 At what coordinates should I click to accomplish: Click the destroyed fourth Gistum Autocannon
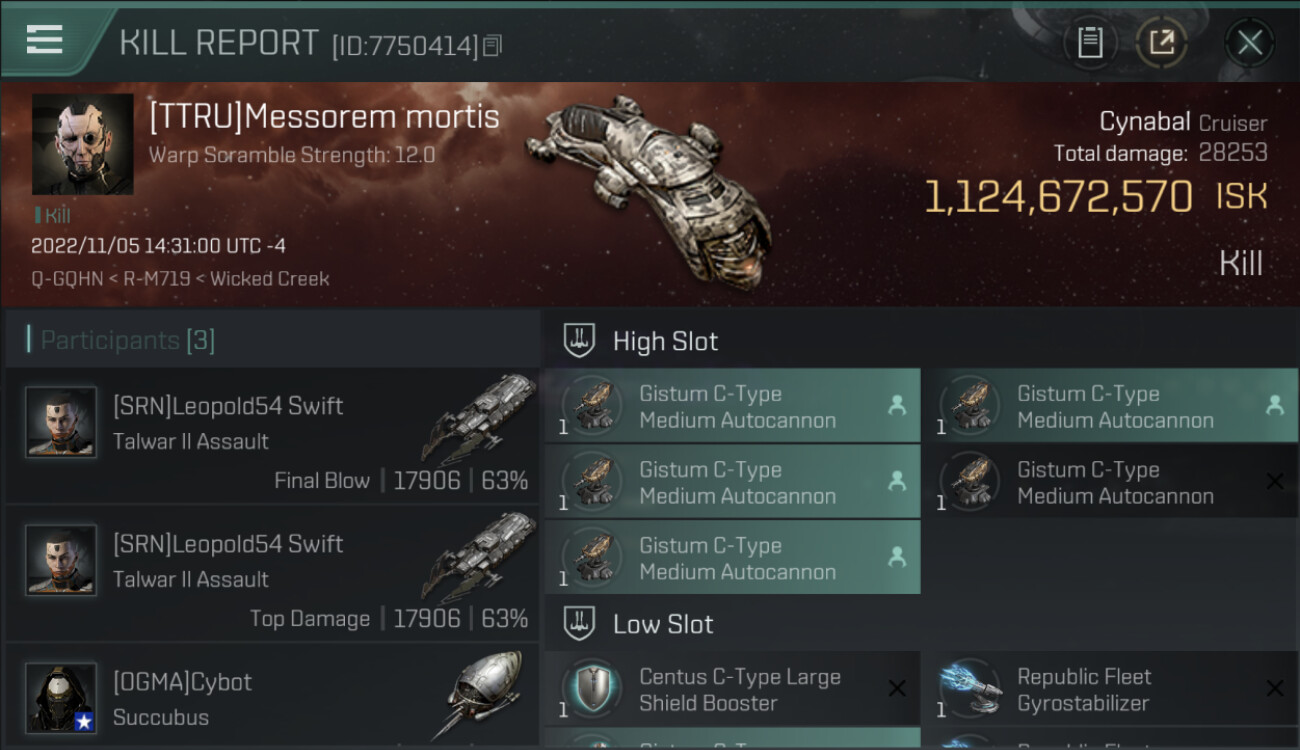point(1110,482)
